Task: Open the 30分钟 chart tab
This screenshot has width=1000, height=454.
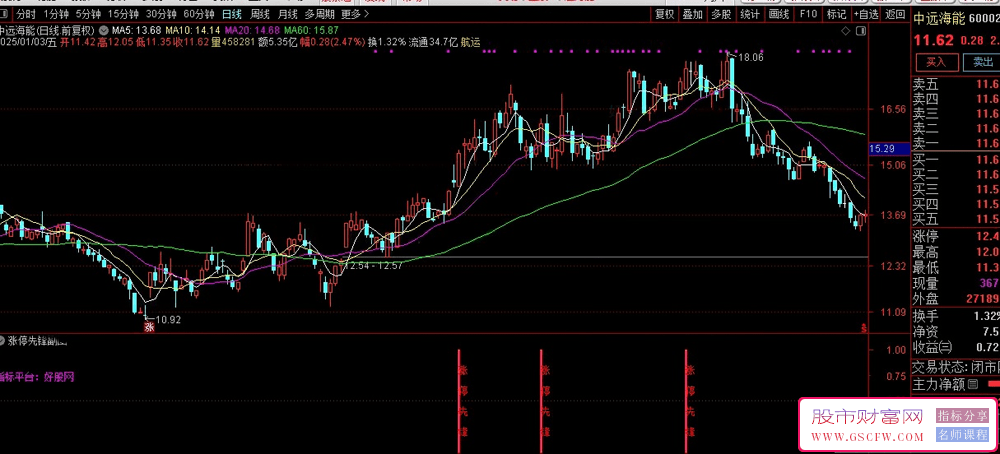Action: click(x=161, y=14)
